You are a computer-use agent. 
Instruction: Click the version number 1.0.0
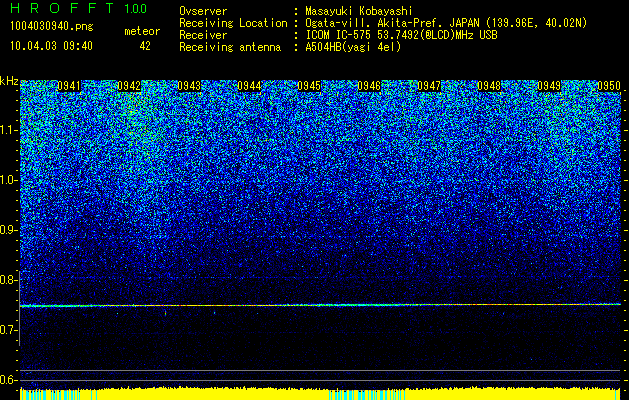[x=136, y=8]
